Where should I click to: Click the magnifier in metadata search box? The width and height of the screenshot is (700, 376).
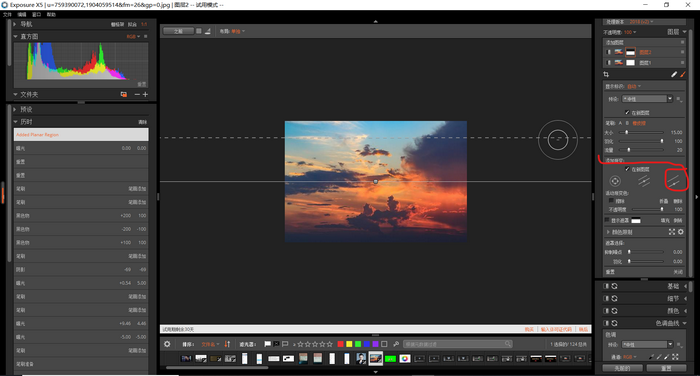508,344
